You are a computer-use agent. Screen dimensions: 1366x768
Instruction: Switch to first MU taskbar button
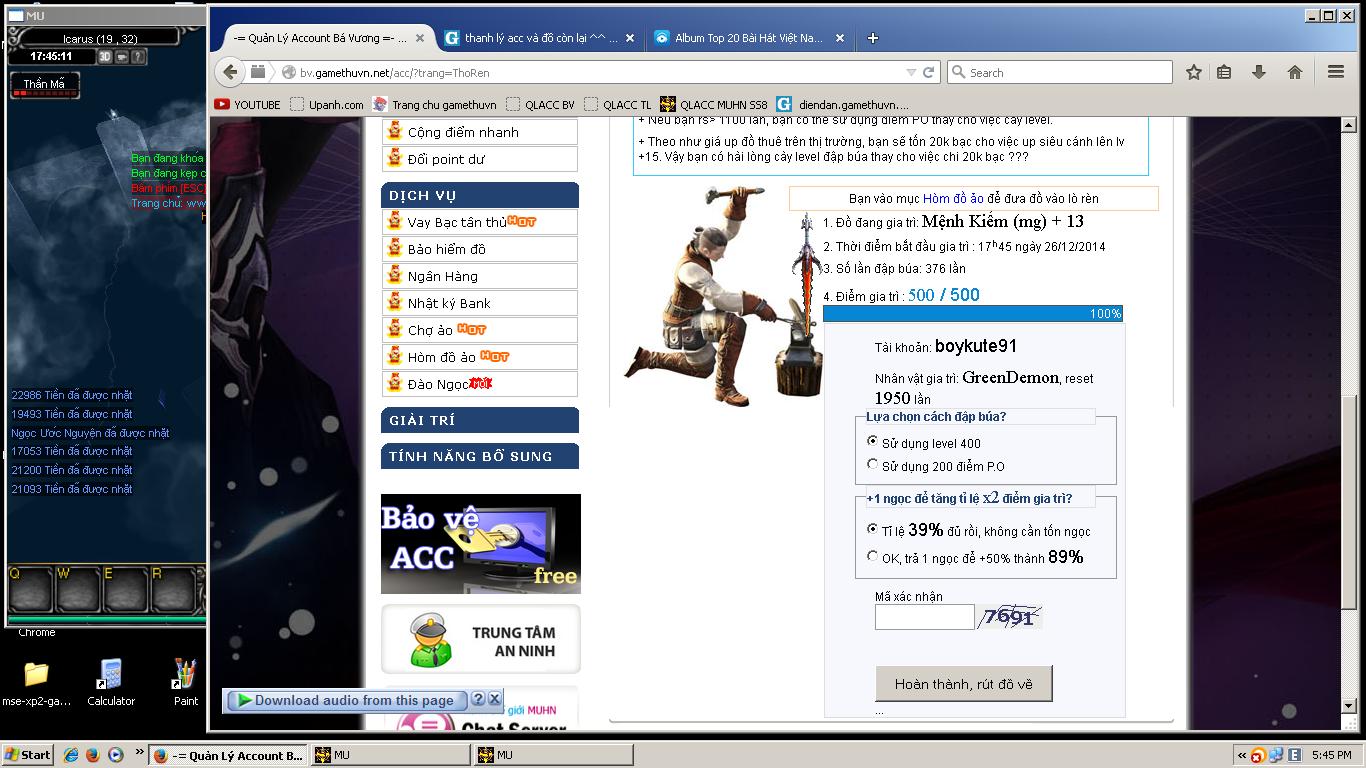388,755
